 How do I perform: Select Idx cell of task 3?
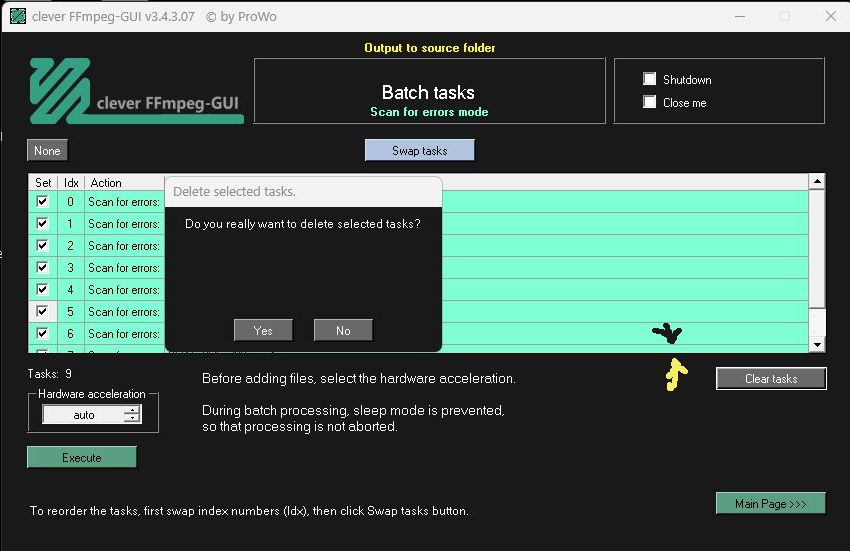pos(70,267)
